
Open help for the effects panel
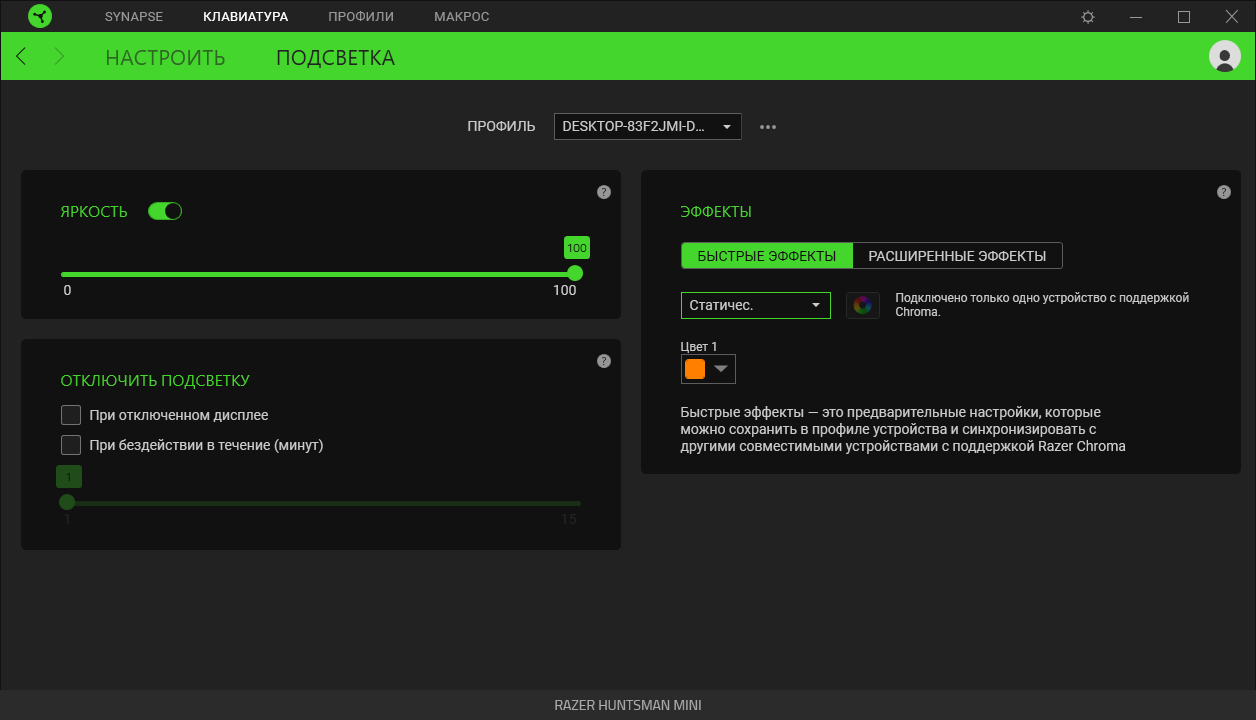click(x=1224, y=192)
